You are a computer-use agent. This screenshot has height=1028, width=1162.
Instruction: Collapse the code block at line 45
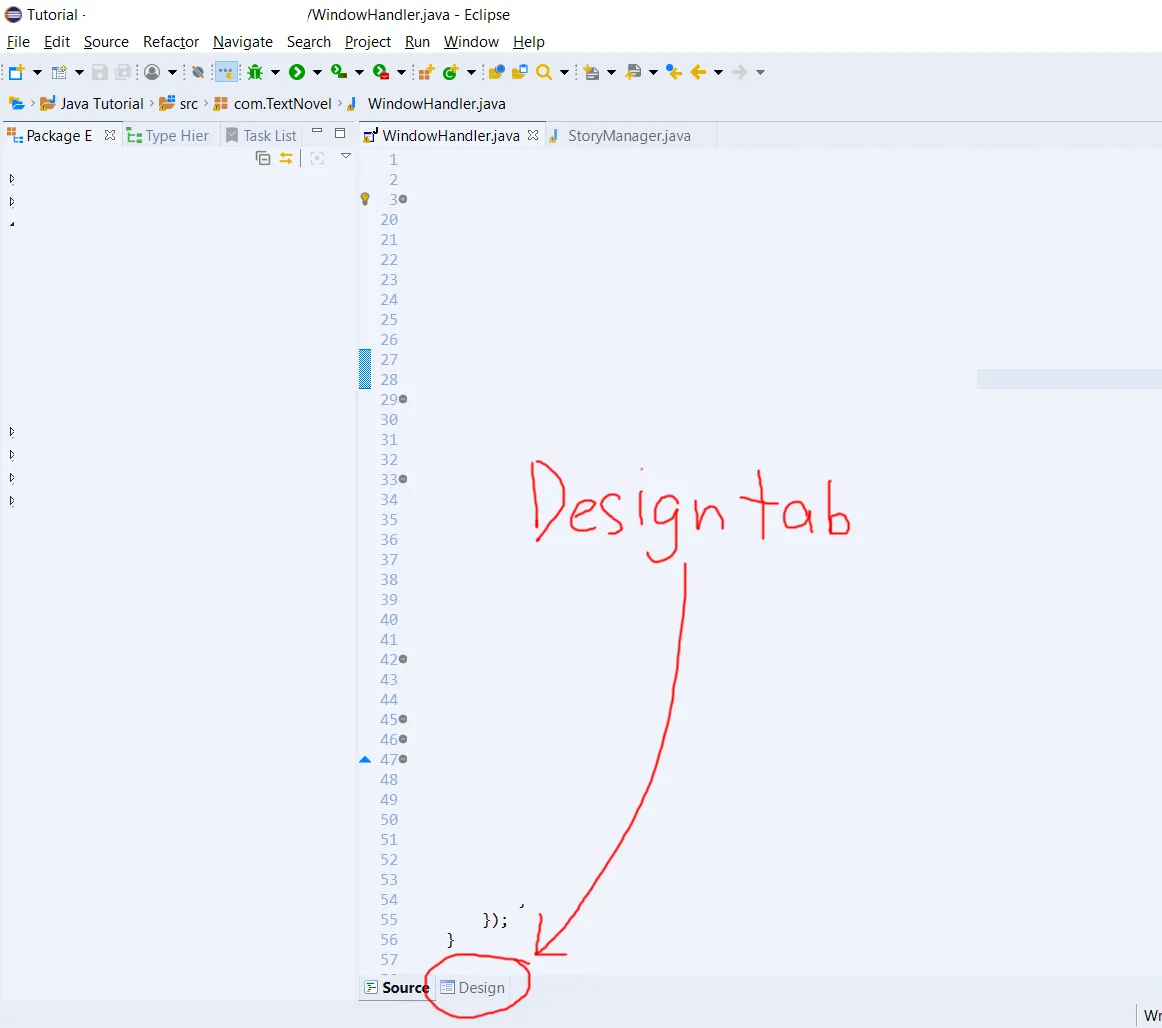click(x=403, y=720)
